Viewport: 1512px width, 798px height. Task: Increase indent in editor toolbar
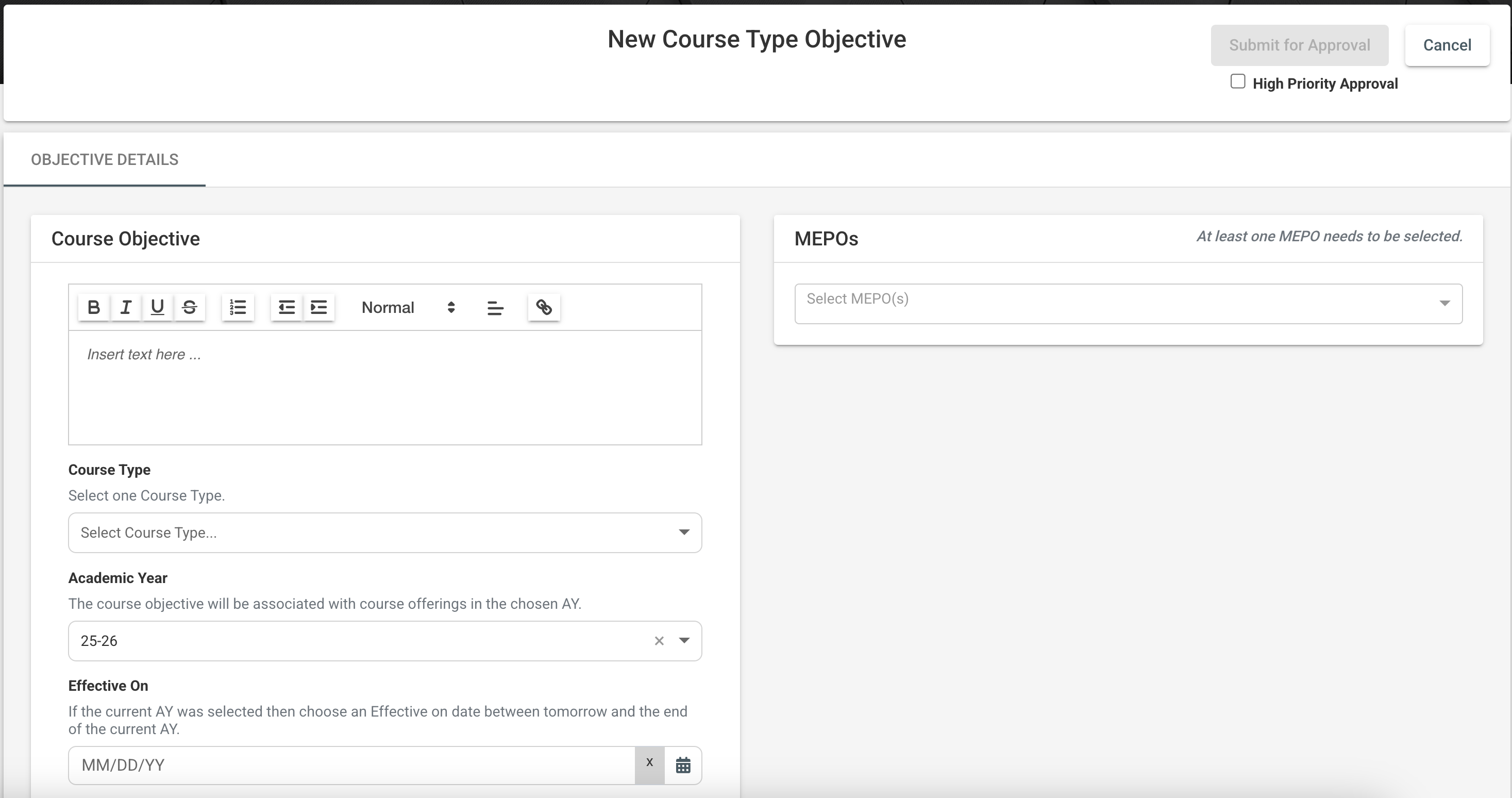318,307
